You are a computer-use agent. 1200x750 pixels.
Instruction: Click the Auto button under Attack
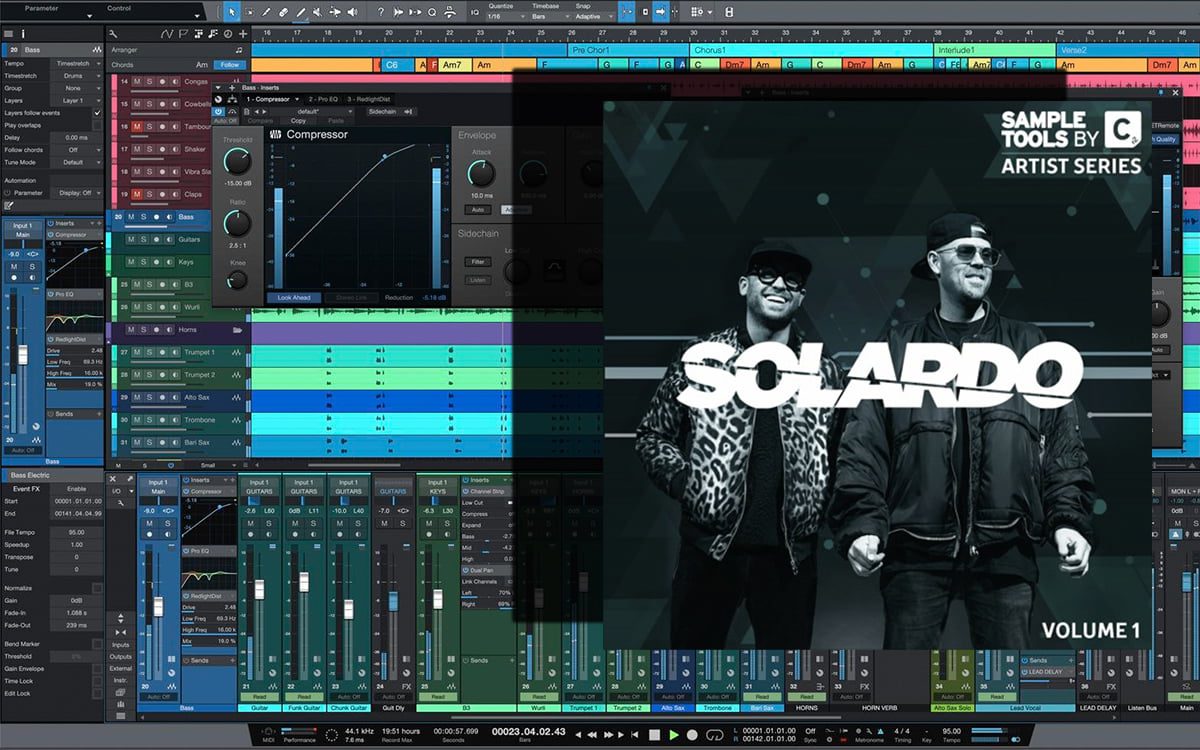coord(478,209)
